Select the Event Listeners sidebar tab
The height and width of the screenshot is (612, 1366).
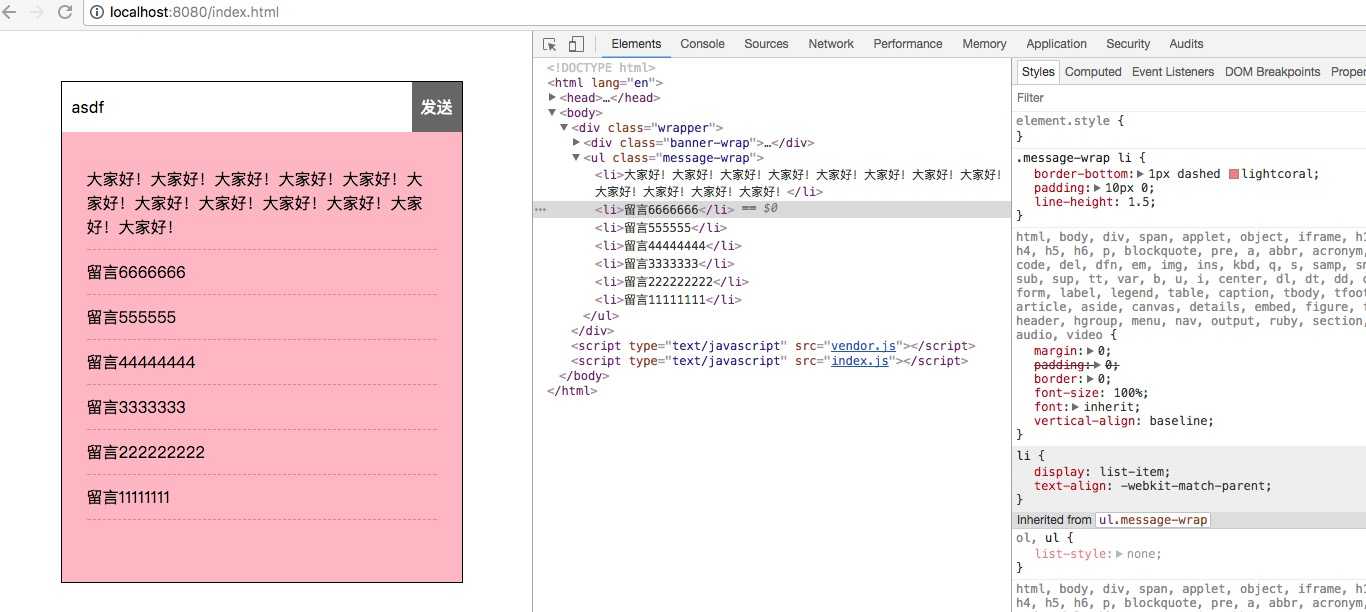pyautogui.click(x=1173, y=72)
